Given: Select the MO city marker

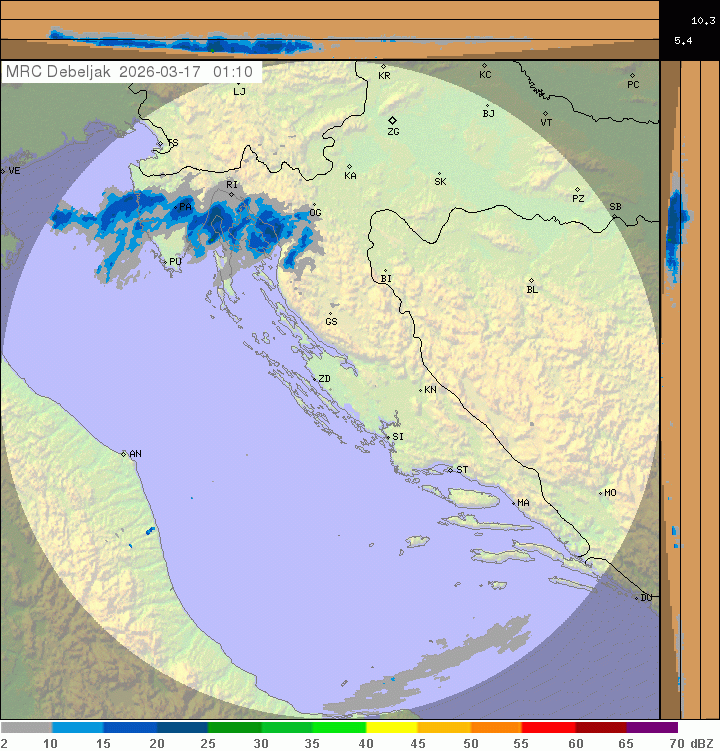Looking at the screenshot, I should [x=600, y=493].
